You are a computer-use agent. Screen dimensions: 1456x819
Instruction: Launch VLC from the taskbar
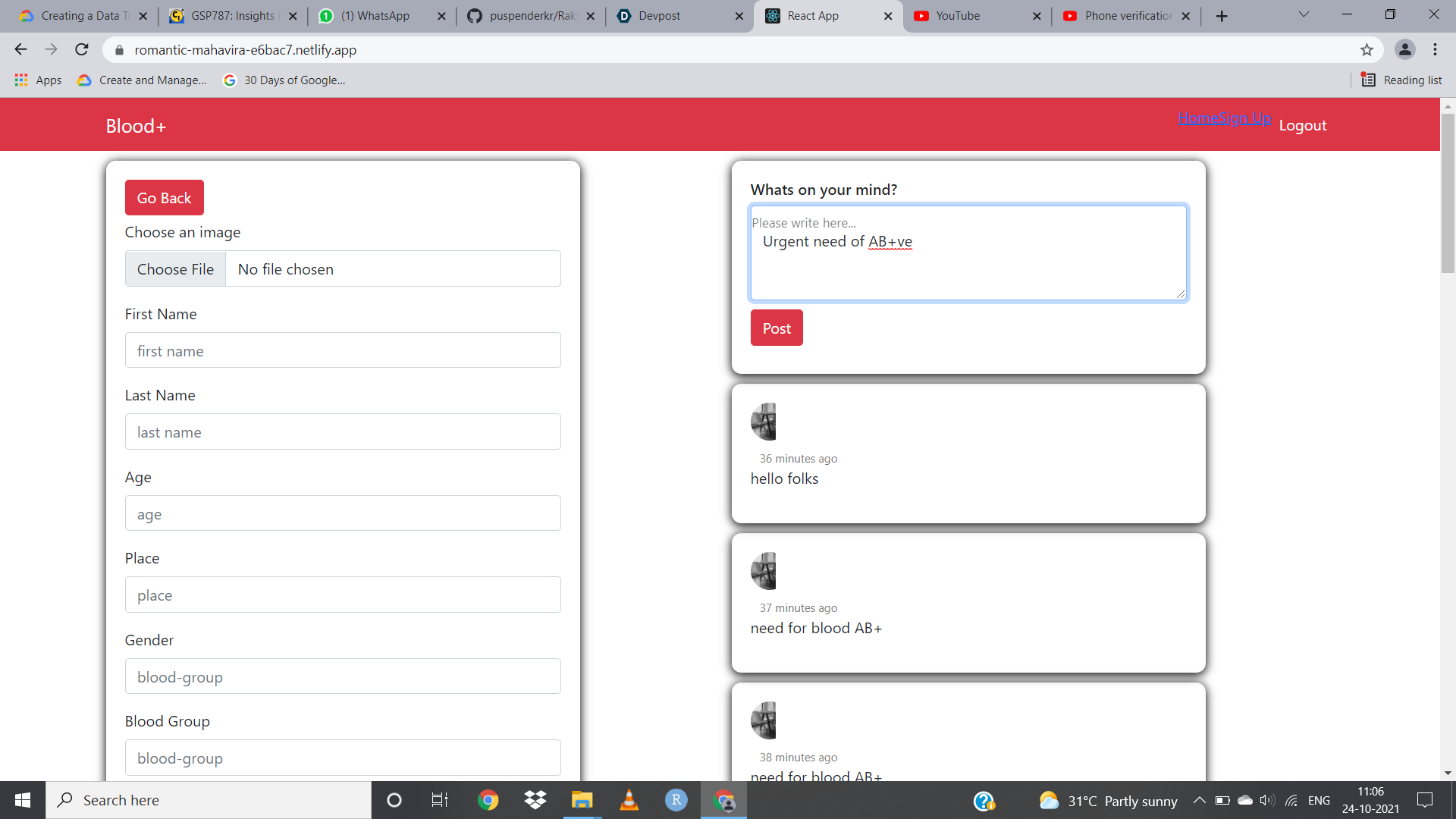pyautogui.click(x=629, y=800)
